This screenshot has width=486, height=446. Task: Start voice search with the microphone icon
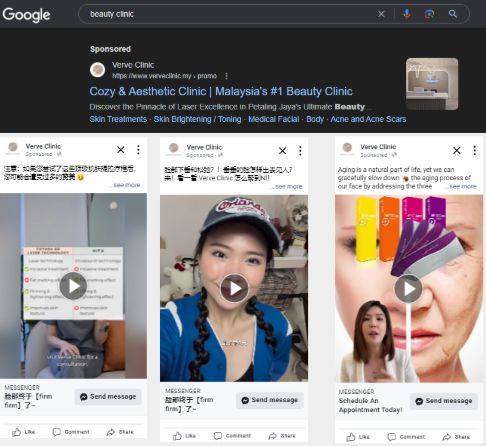coord(407,14)
